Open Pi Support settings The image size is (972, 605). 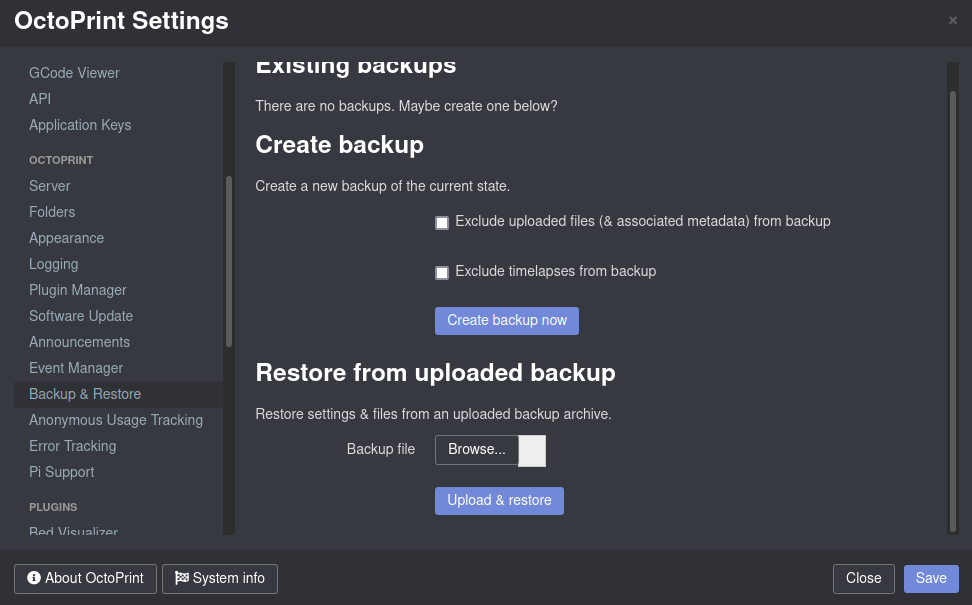[61, 472]
